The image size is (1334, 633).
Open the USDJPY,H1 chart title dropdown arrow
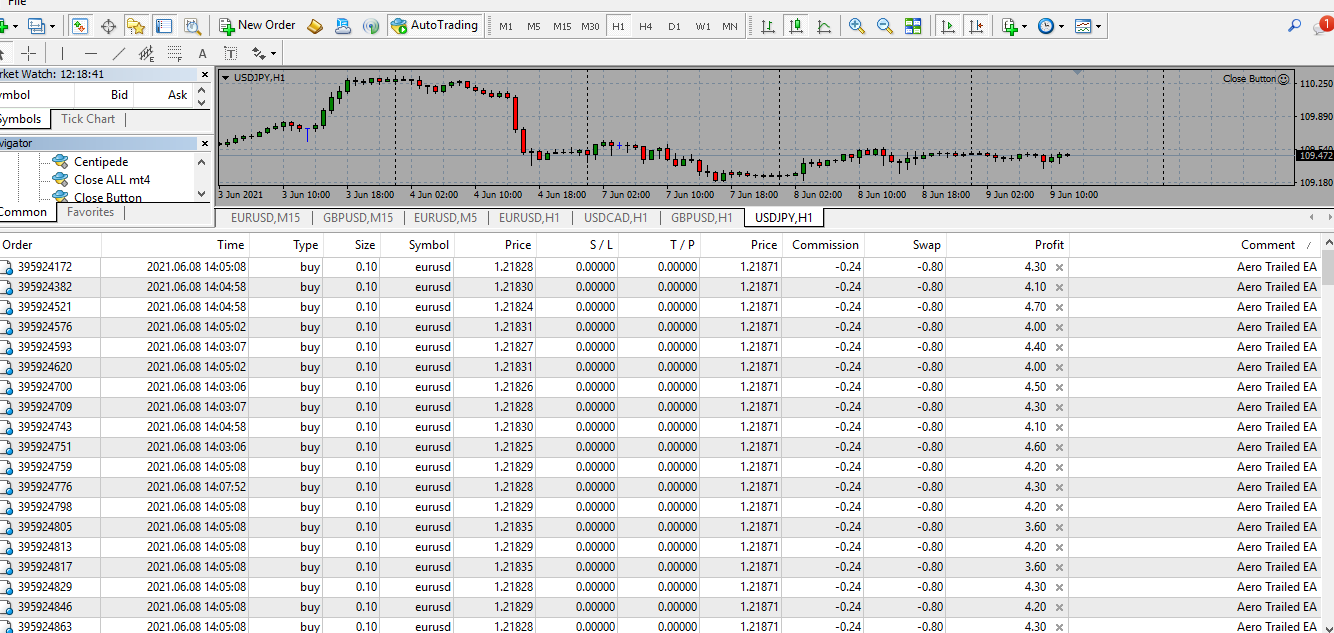[226, 78]
